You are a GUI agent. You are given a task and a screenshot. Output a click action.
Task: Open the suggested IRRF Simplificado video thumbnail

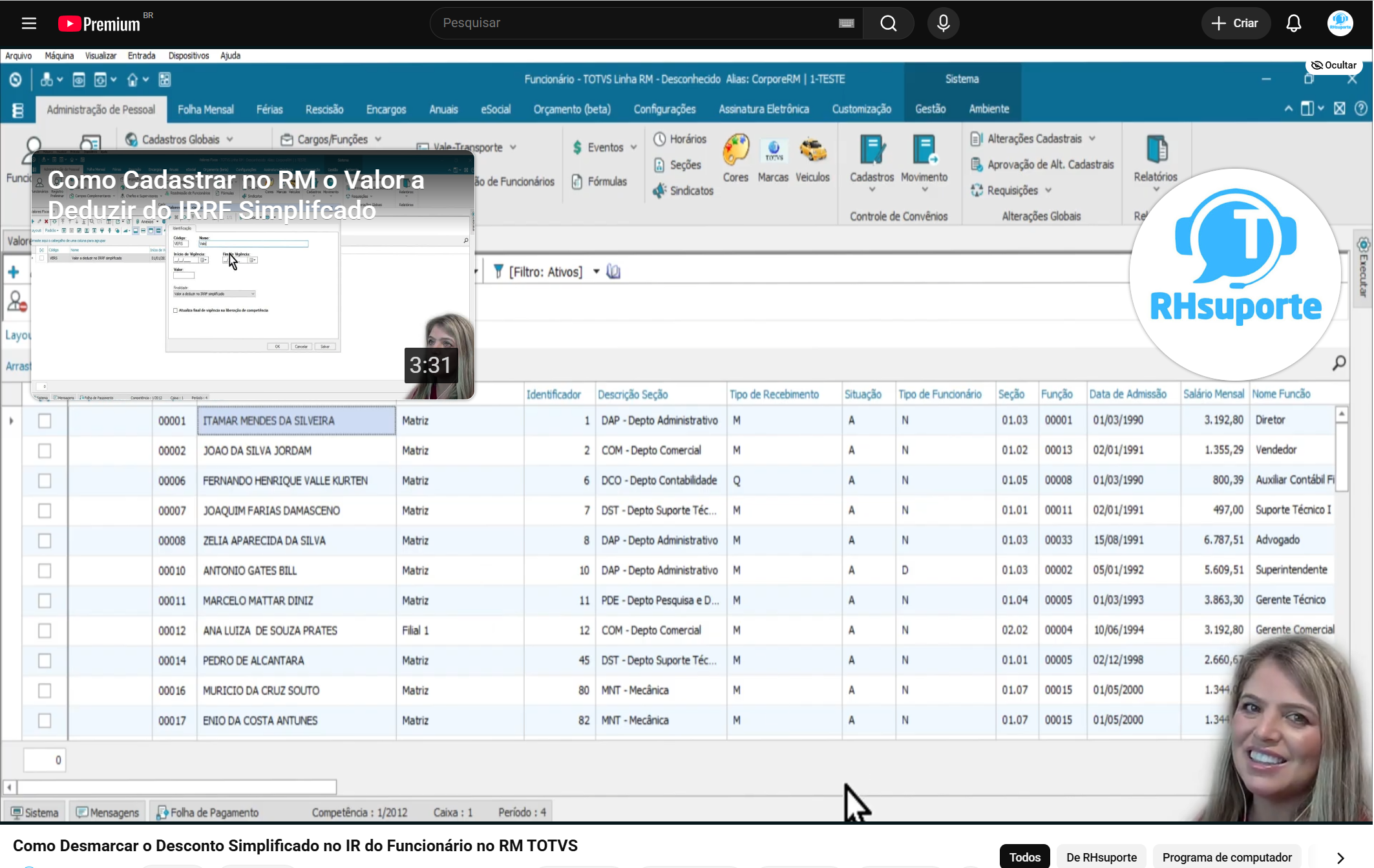click(x=253, y=274)
